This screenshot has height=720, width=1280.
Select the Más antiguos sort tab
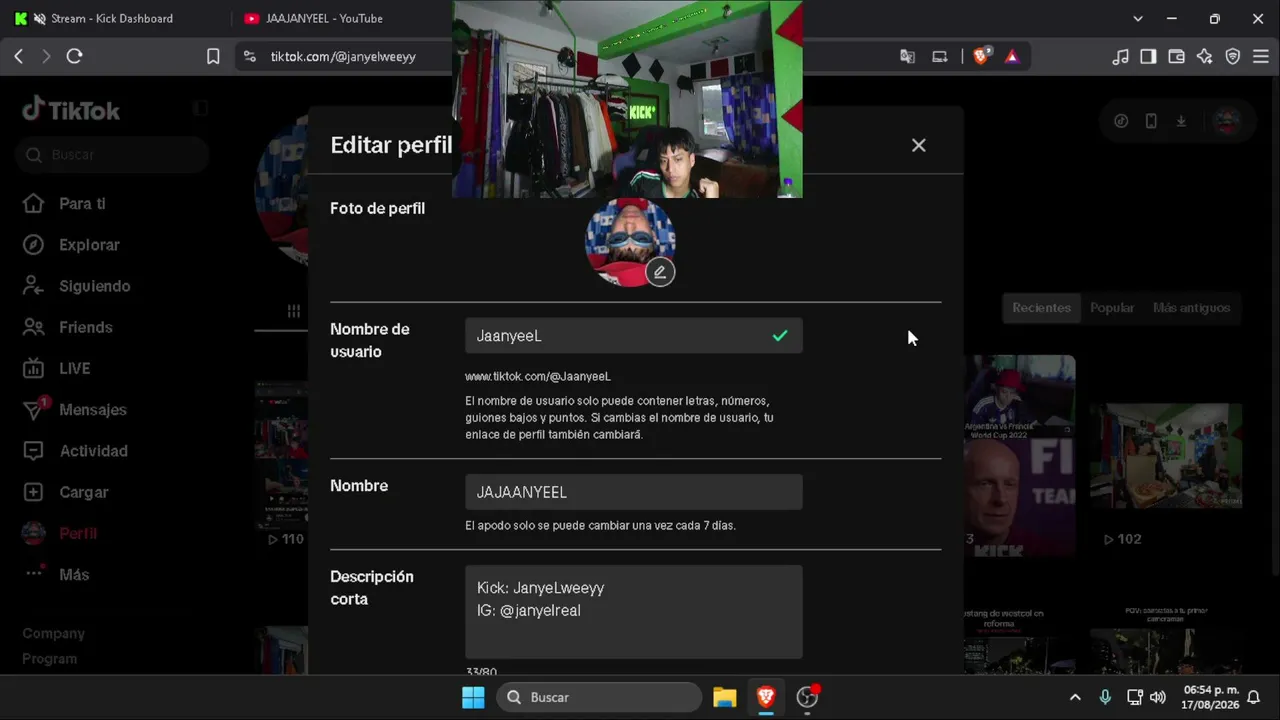[x=1191, y=308]
